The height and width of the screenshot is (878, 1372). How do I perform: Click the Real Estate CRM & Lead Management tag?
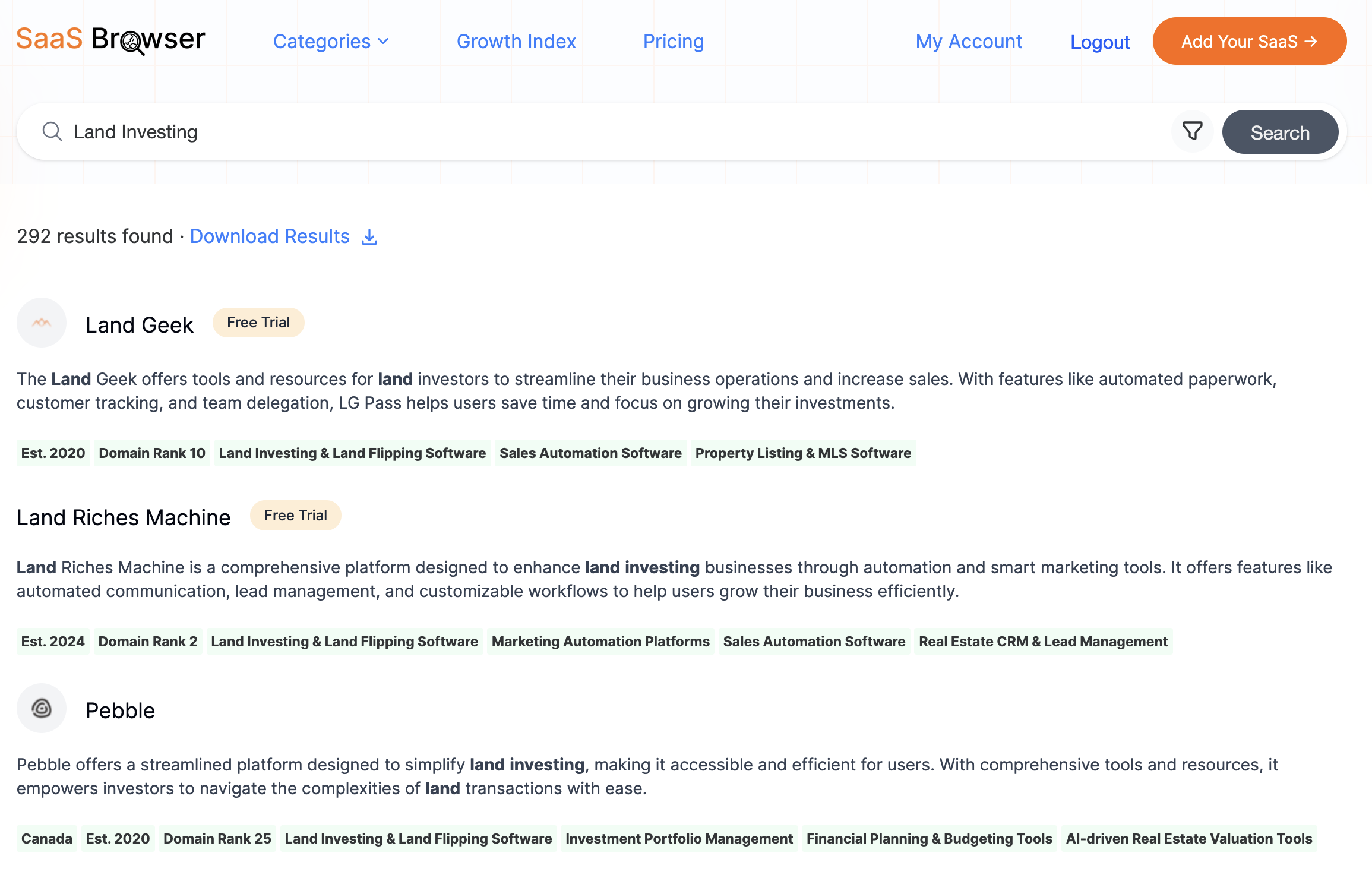pyautogui.click(x=1043, y=642)
